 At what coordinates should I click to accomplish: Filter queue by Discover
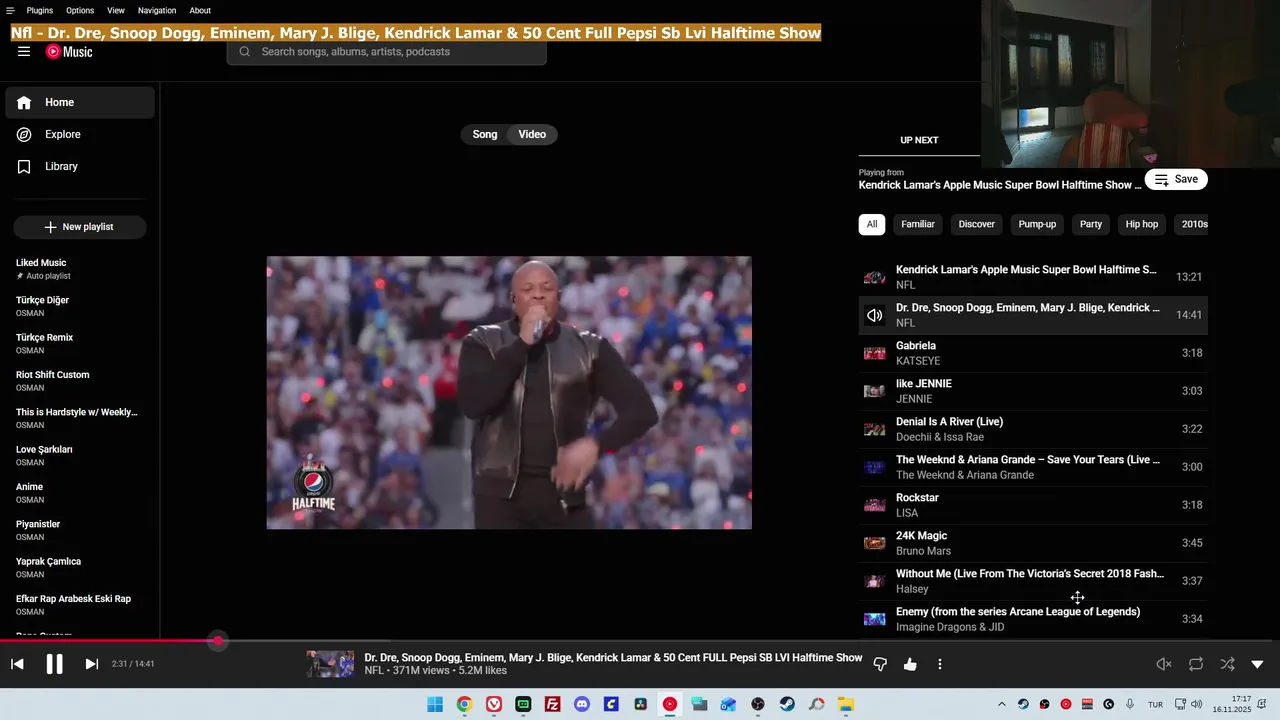[x=977, y=224]
